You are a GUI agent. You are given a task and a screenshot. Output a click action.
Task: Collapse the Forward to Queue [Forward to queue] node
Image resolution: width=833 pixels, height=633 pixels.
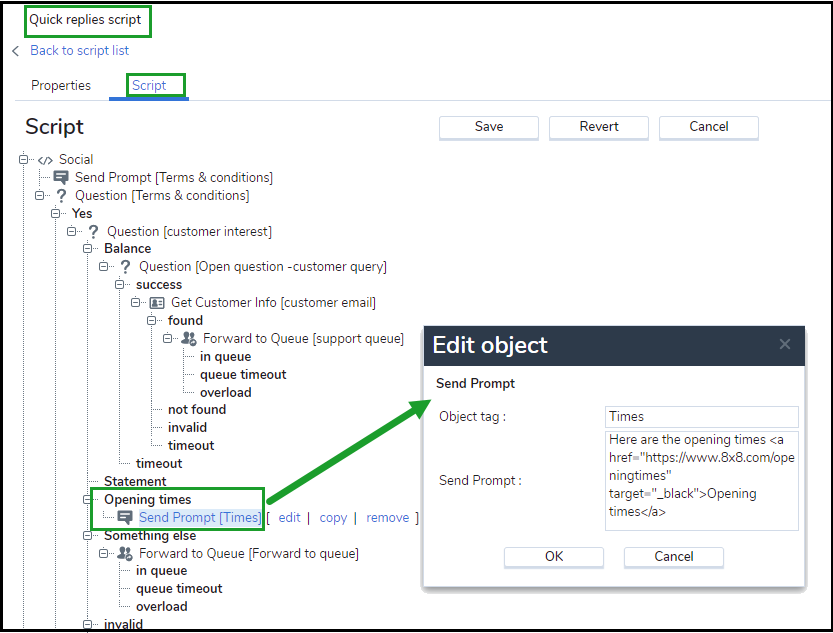point(104,553)
